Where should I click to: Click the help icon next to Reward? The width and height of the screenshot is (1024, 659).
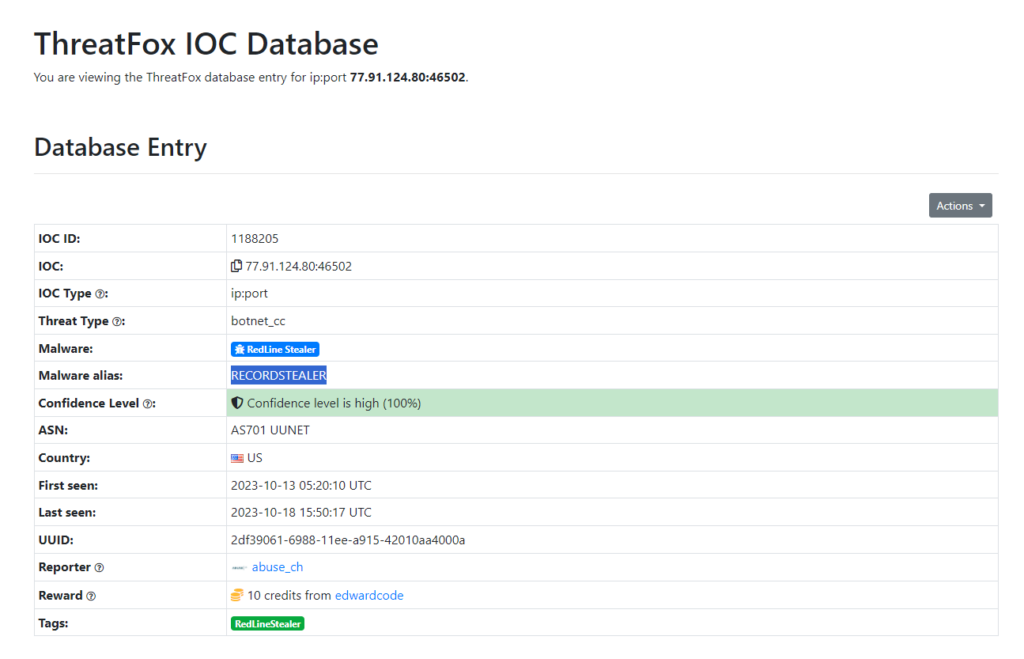point(91,596)
